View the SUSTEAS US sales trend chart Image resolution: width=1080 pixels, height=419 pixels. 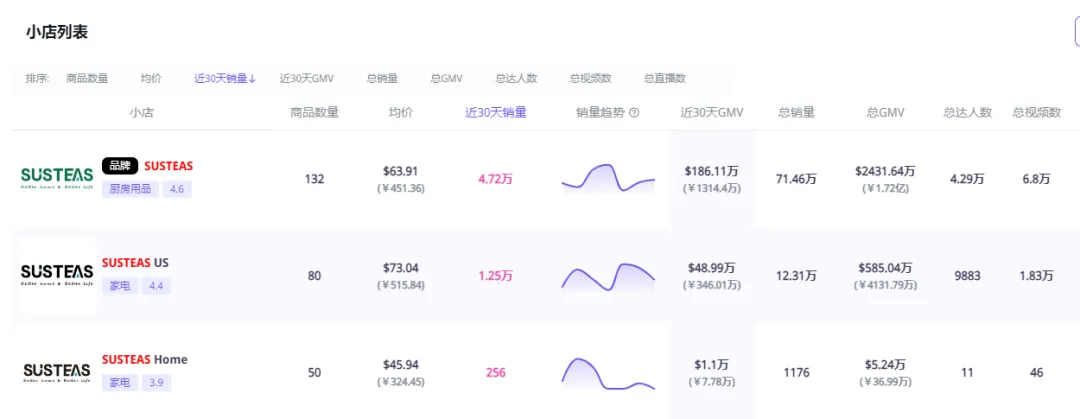[x=608, y=276]
